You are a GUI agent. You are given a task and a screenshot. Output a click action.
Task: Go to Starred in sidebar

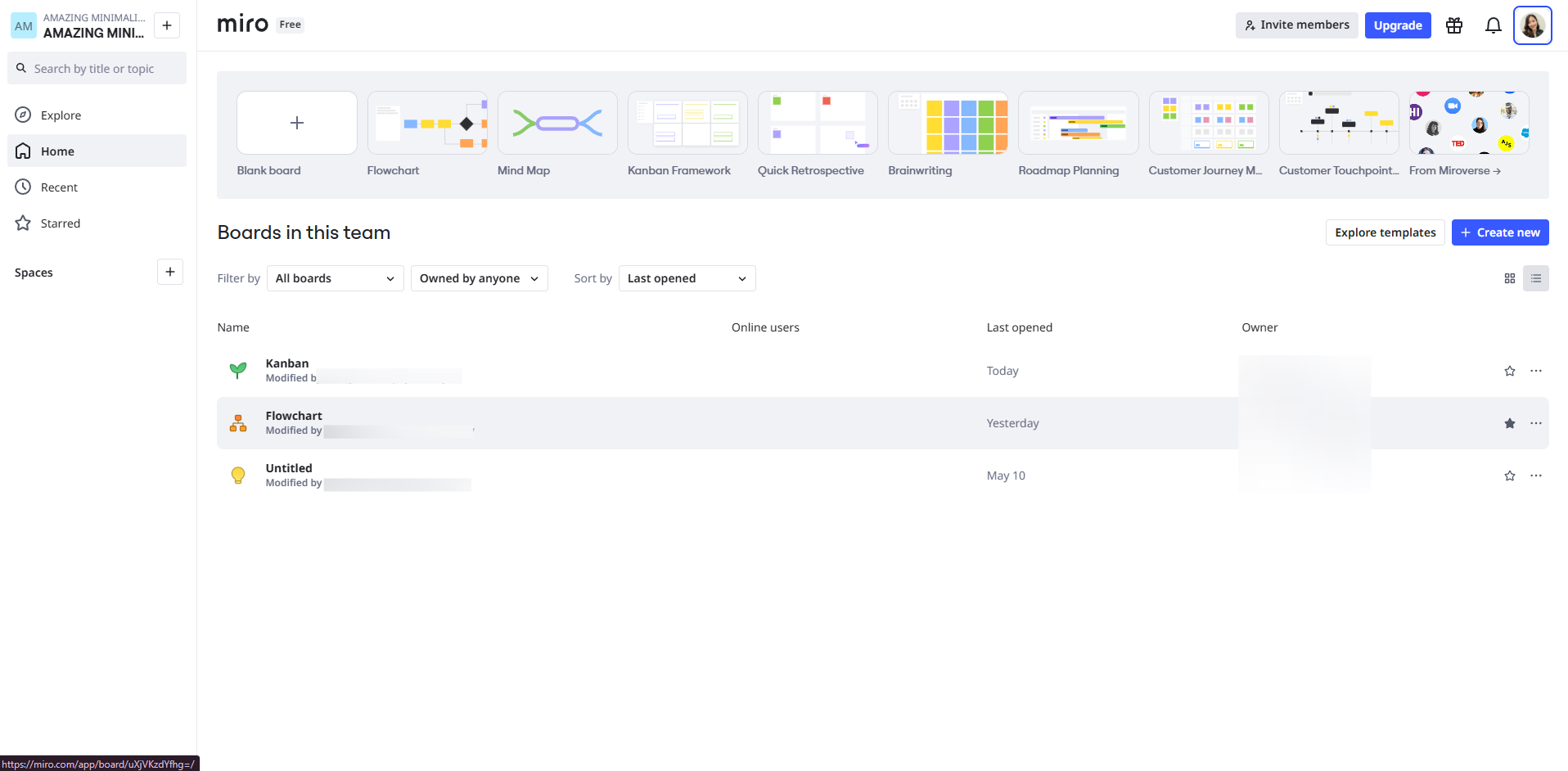(x=97, y=223)
